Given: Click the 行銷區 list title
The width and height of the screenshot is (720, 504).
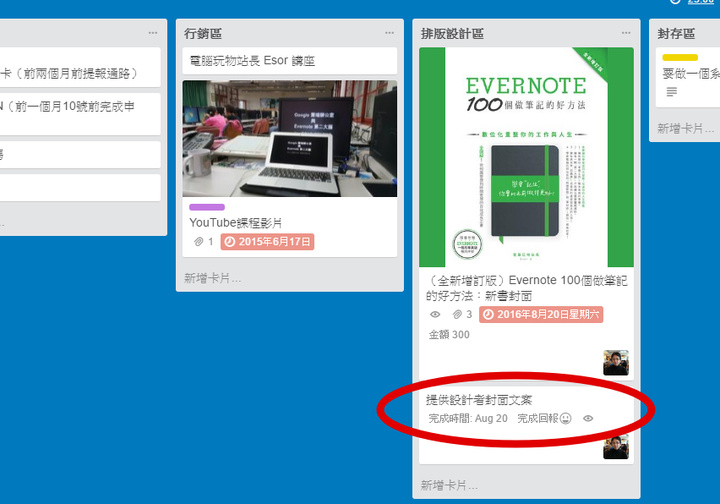Looking at the screenshot, I should [203, 34].
